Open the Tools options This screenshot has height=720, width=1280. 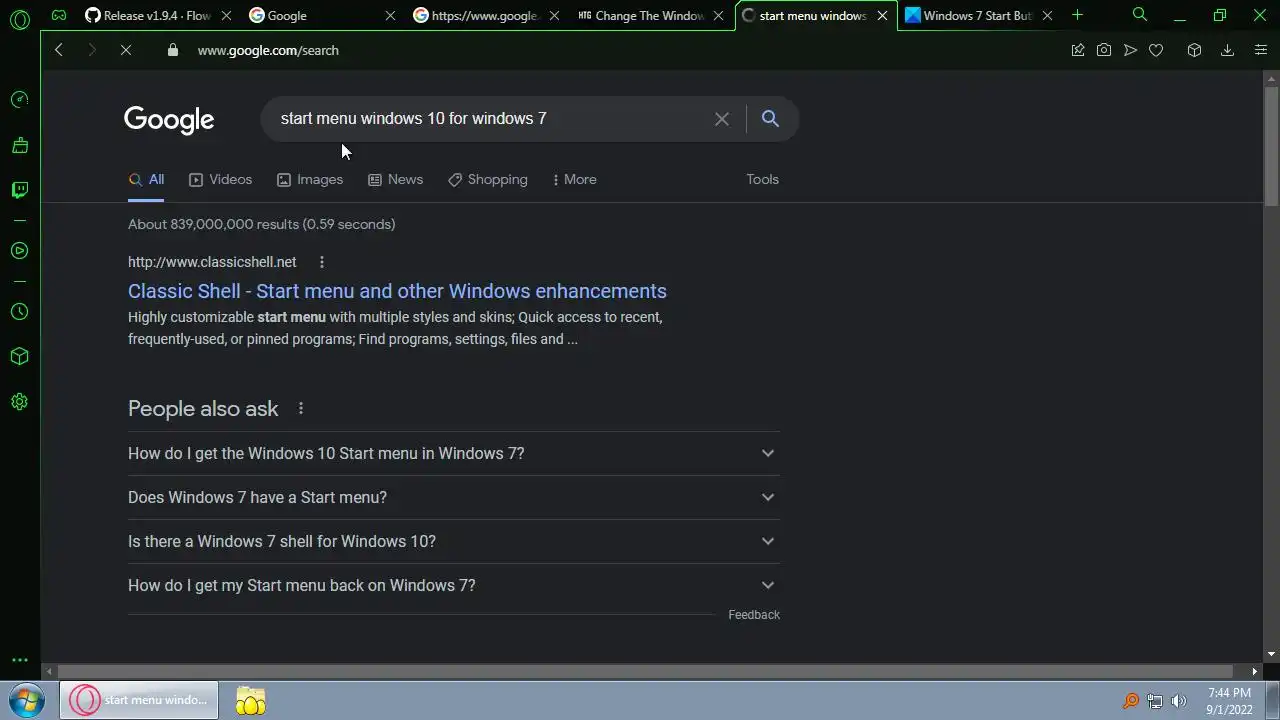(x=762, y=179)
